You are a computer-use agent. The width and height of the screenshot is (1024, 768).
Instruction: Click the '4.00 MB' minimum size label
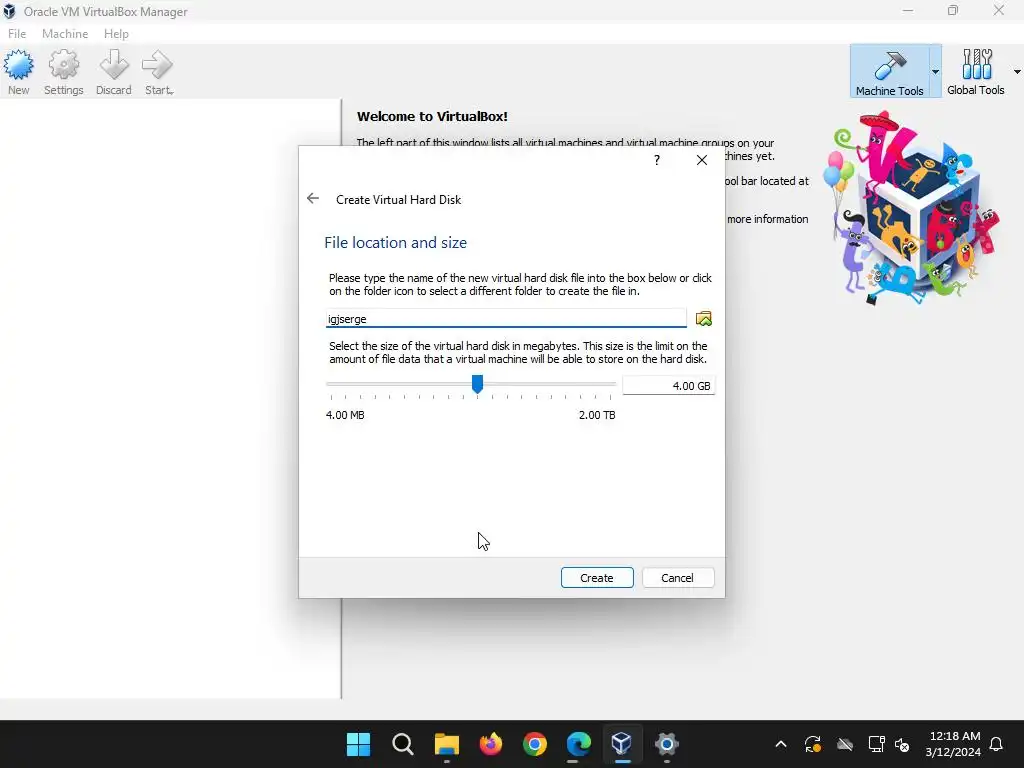coord(345,415)
